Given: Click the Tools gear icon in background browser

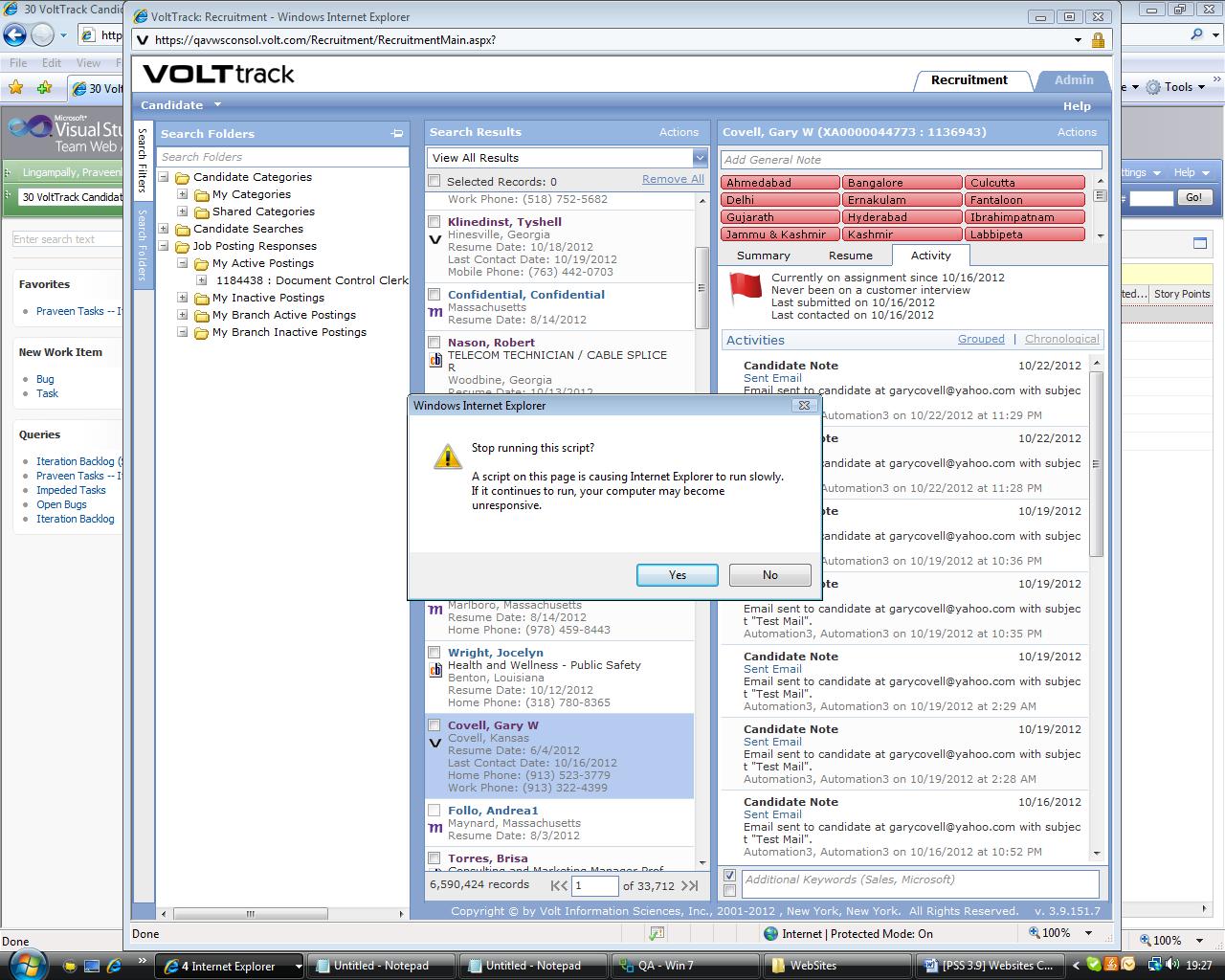Looking at the screenshot, I should click(x=1153, y=87).
